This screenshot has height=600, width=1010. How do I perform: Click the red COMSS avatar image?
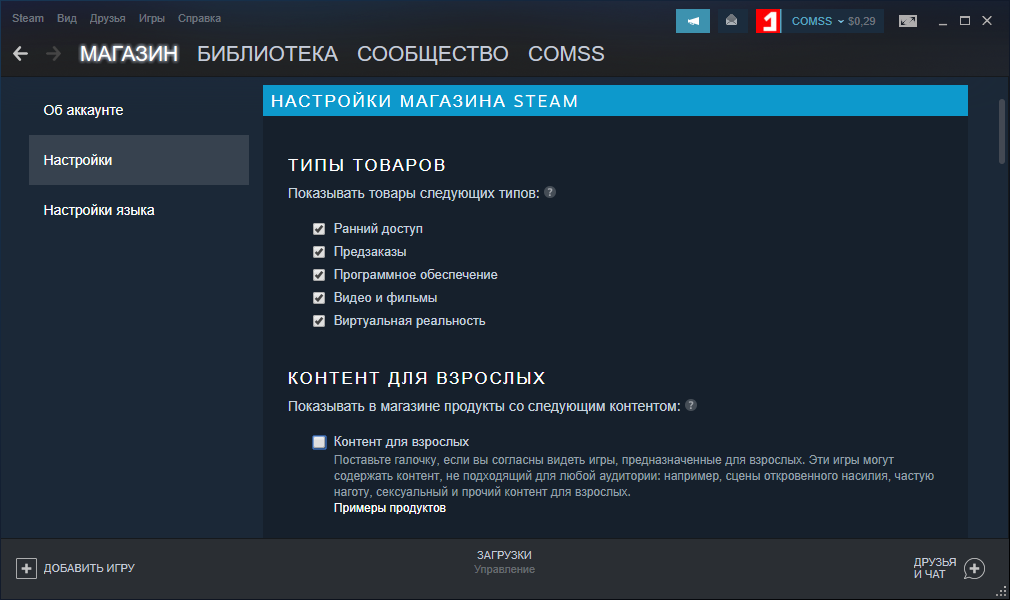click(768, 21)
